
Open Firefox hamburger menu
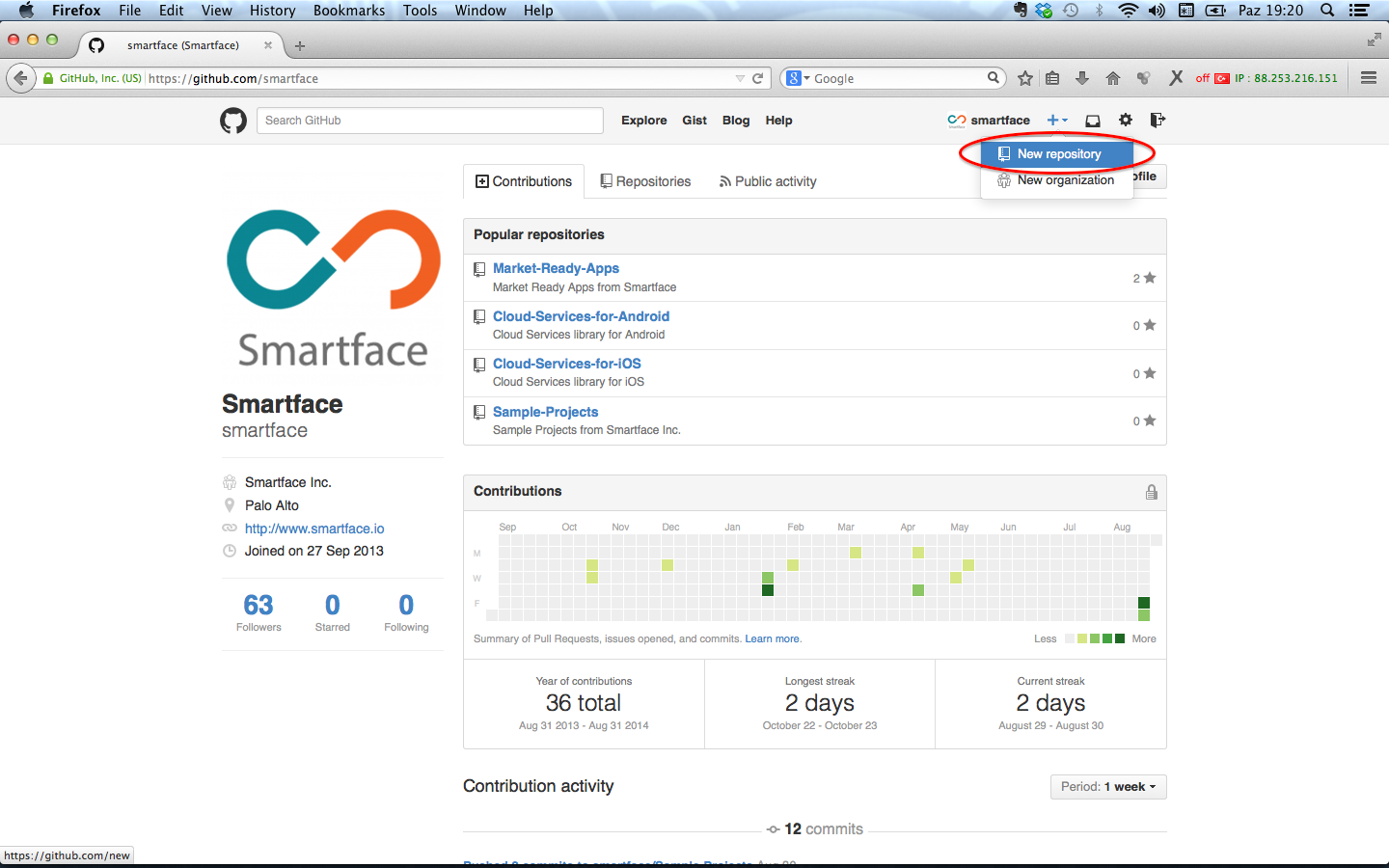coord(1369,78)
